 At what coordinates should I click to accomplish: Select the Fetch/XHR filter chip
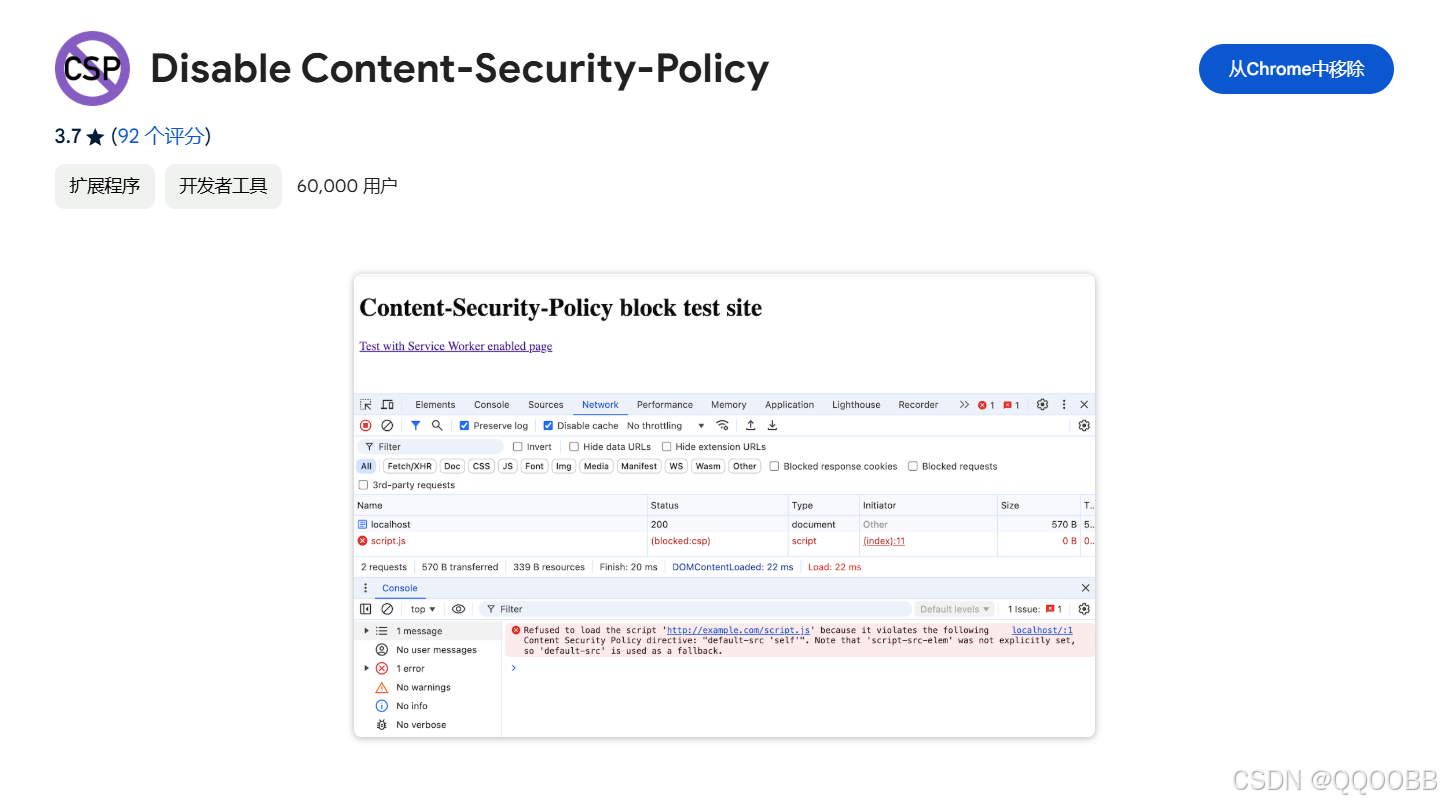[x=410, y=466]
